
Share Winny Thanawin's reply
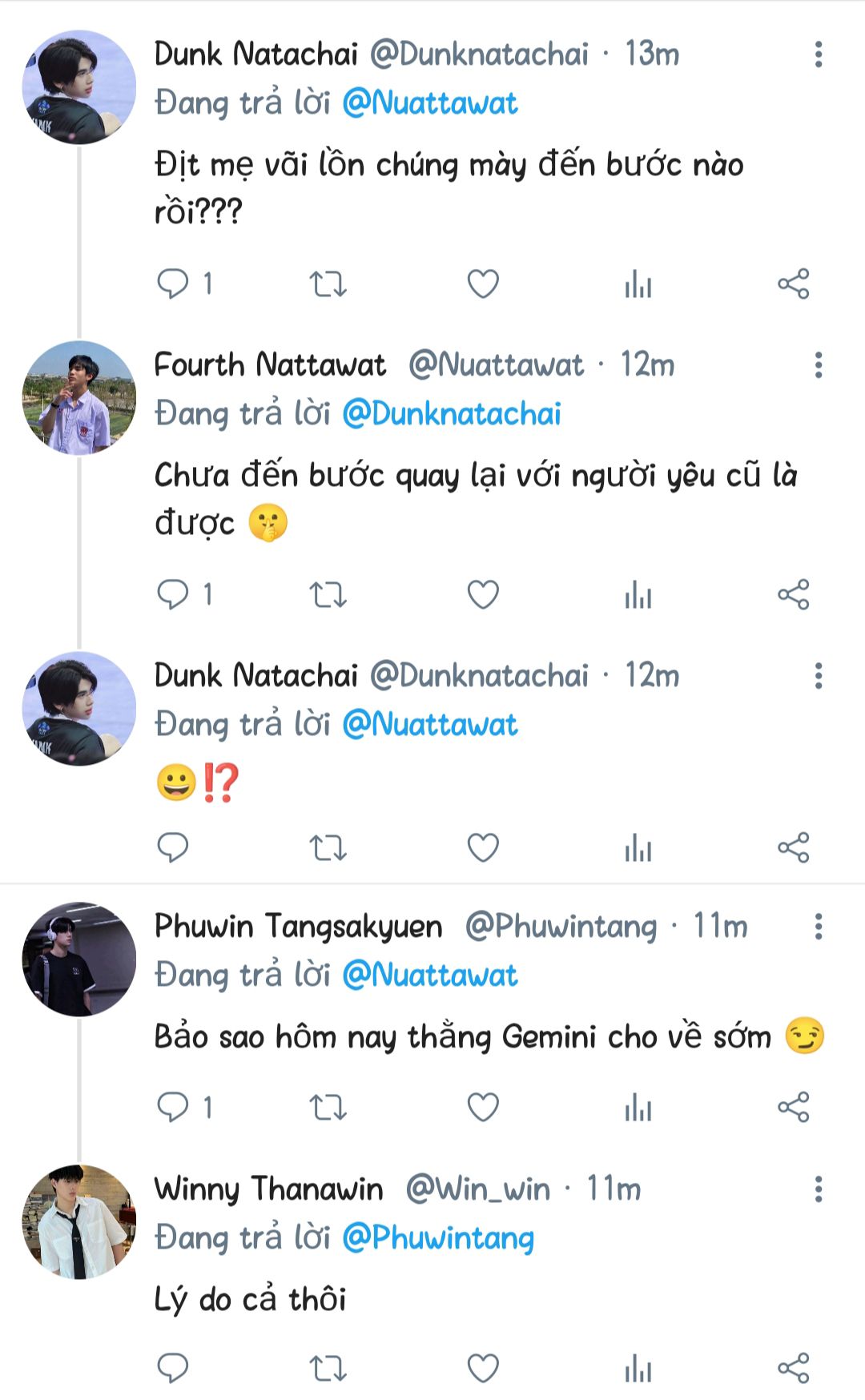click(793, 1368)
